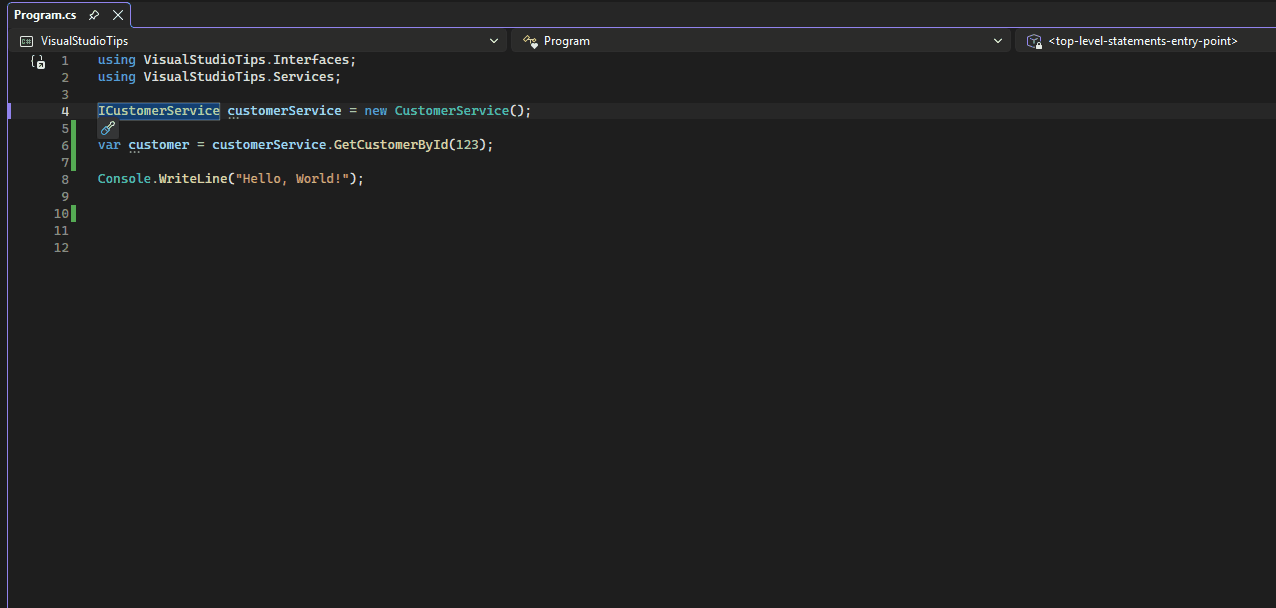Click the customer variable on line 6
This screenshot has height=608, width=1276.
click(x=158, y=145)
